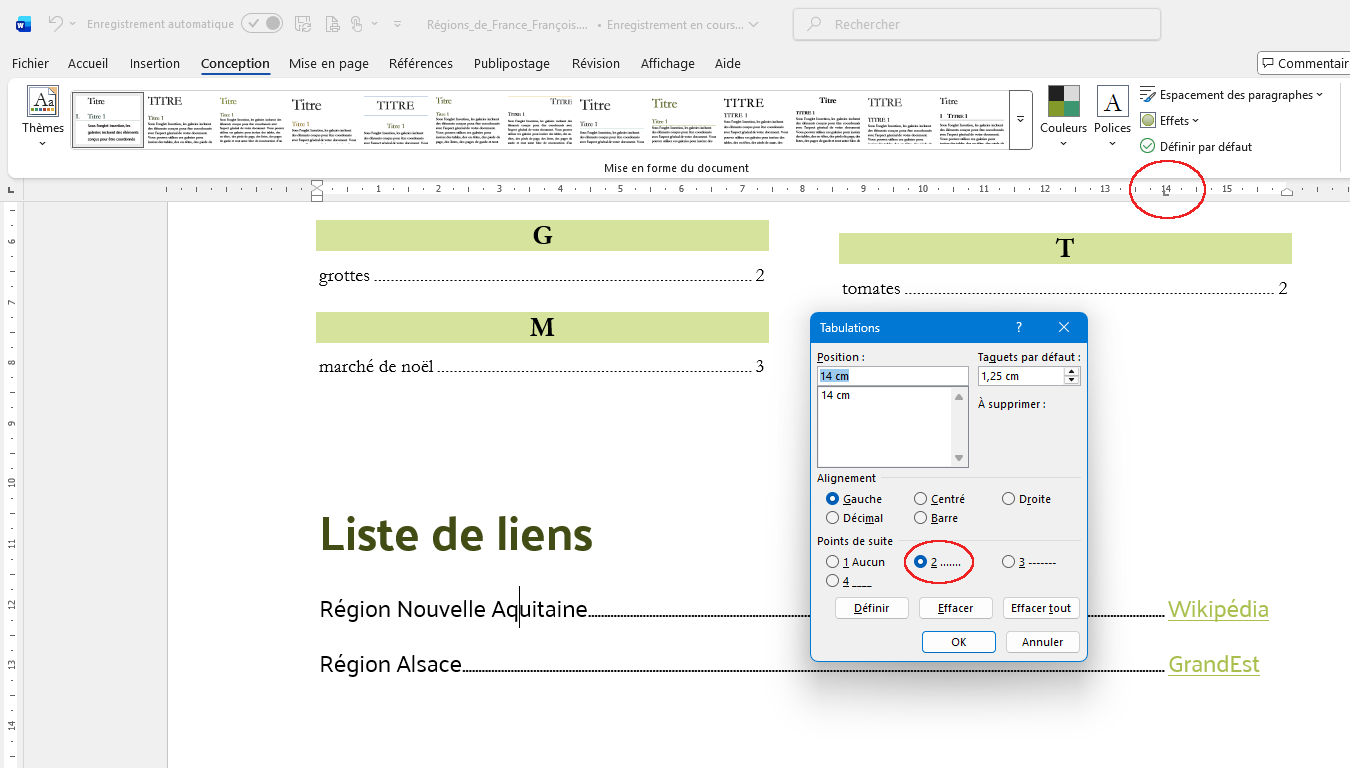Click the Polices theme fonts icon
The width and height of the screenshot is (1350, 768).
click(x=1112, y=103)
